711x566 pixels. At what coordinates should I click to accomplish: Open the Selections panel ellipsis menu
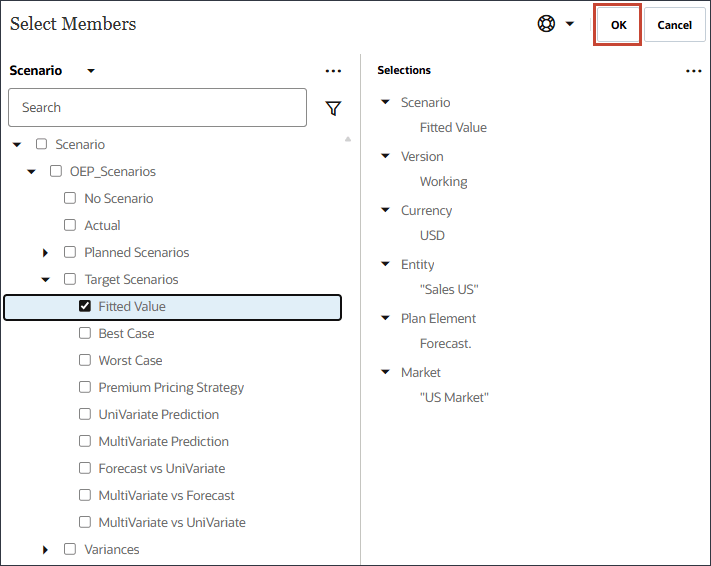(694, 71)
